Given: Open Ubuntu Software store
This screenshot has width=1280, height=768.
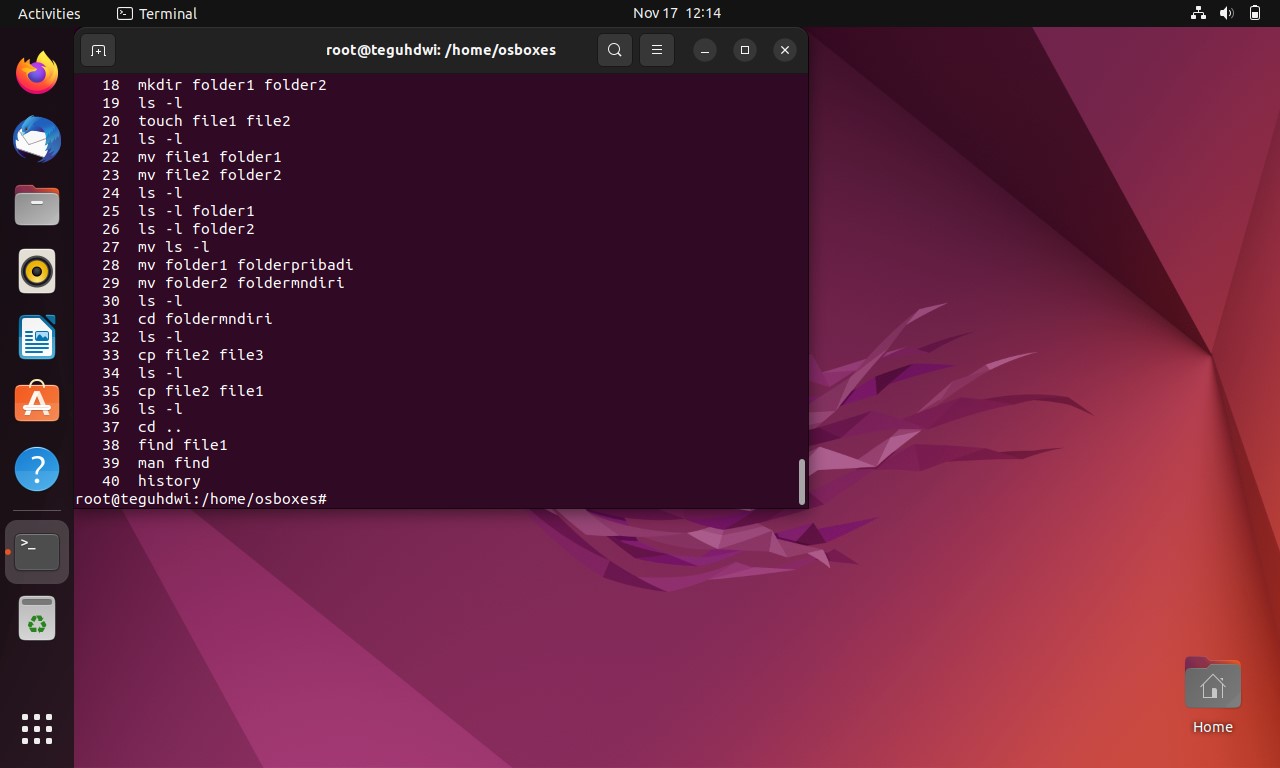Looking at the screenshot, I should pyautogui.click(x=37, y=403).
